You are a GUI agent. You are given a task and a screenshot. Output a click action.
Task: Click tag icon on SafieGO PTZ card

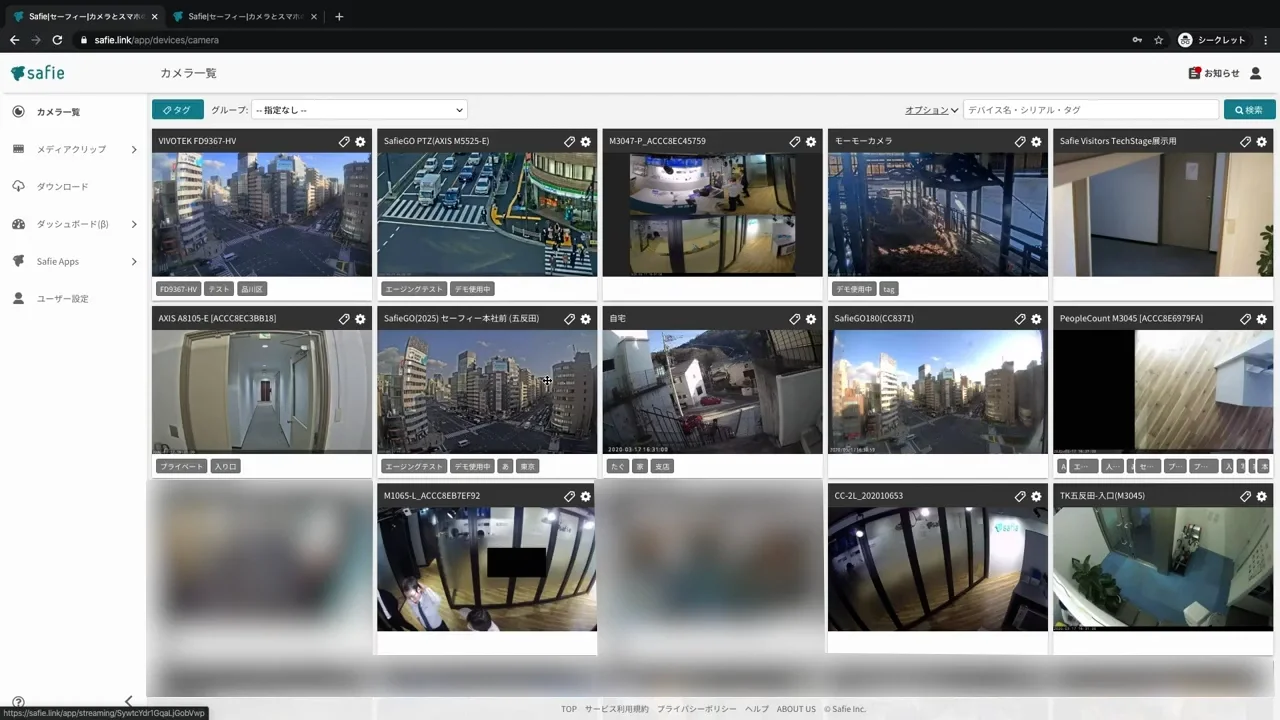(x=569, y=142)
